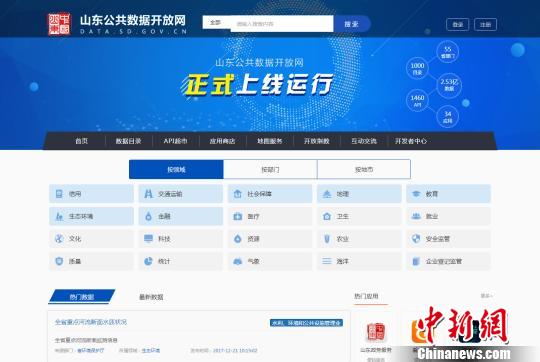Open the 科技 technology category icon

tap(148, 238)
